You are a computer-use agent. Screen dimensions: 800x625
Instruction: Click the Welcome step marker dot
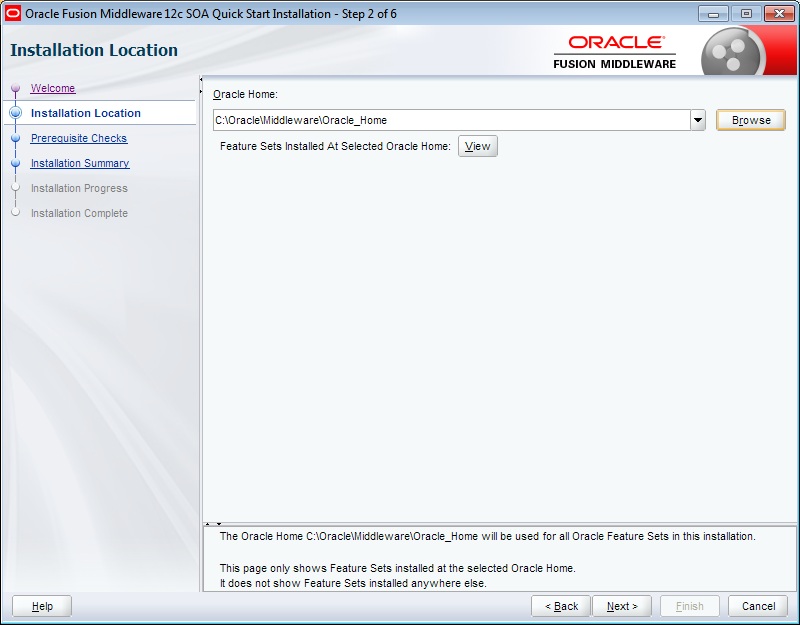pyautogui.click(x=14, y=88)
